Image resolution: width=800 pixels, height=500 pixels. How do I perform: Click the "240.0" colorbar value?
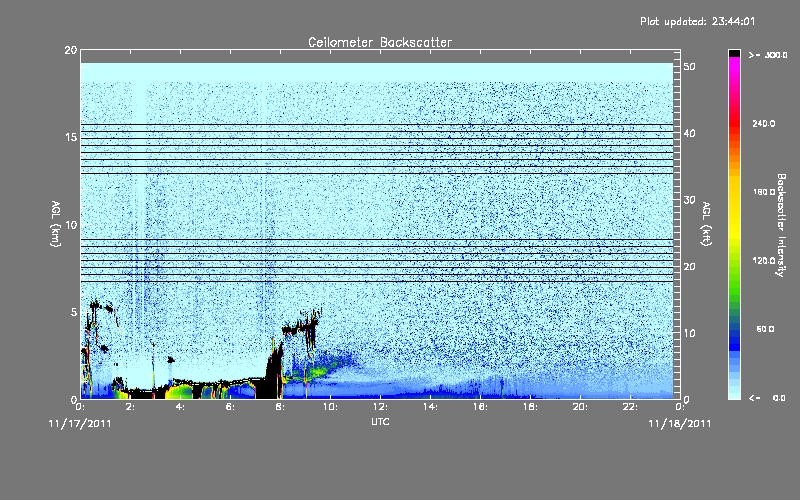pyautogui.click(x=764, y=123)
